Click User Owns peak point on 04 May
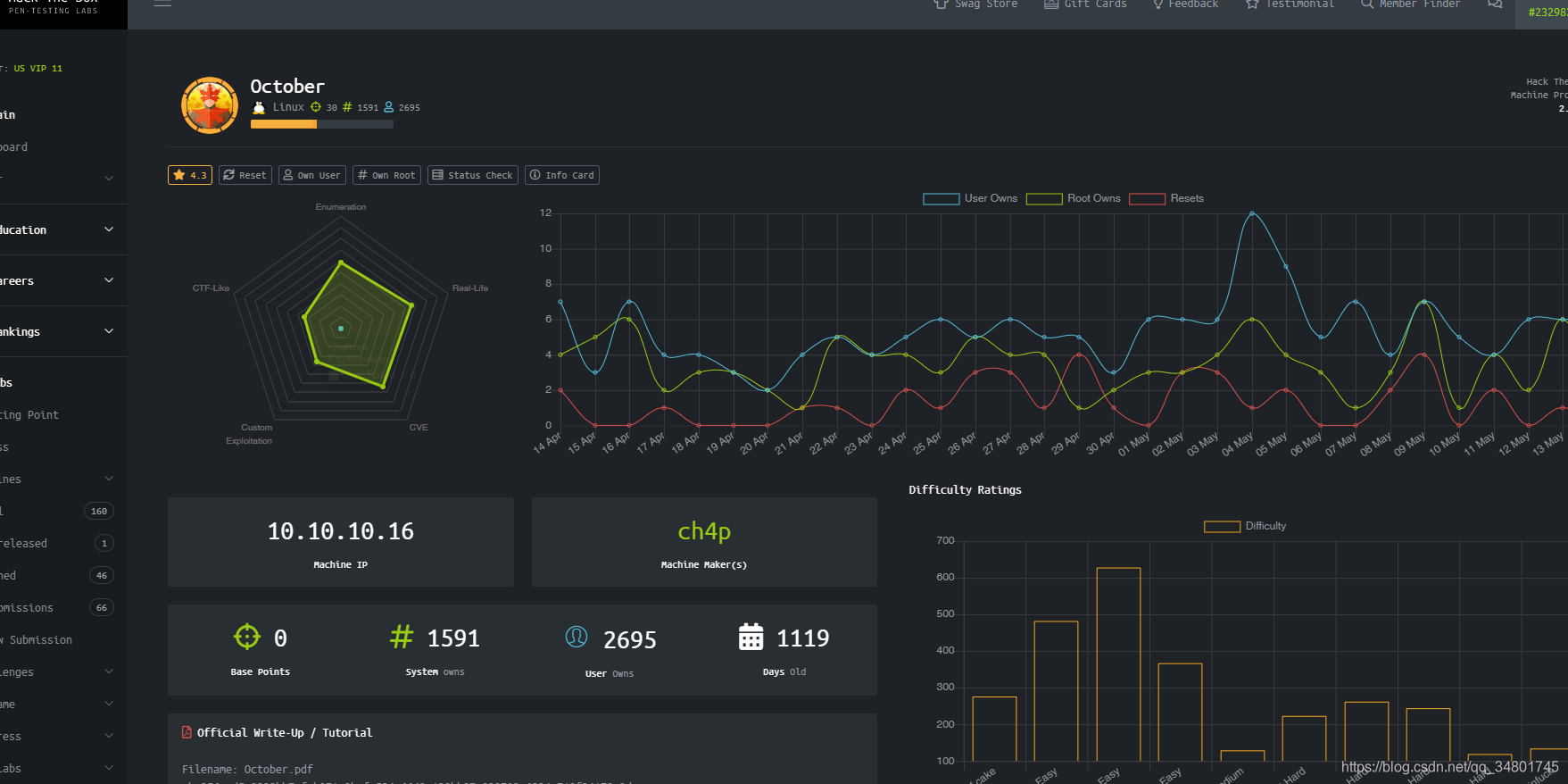 click(x=1251, y=213)
